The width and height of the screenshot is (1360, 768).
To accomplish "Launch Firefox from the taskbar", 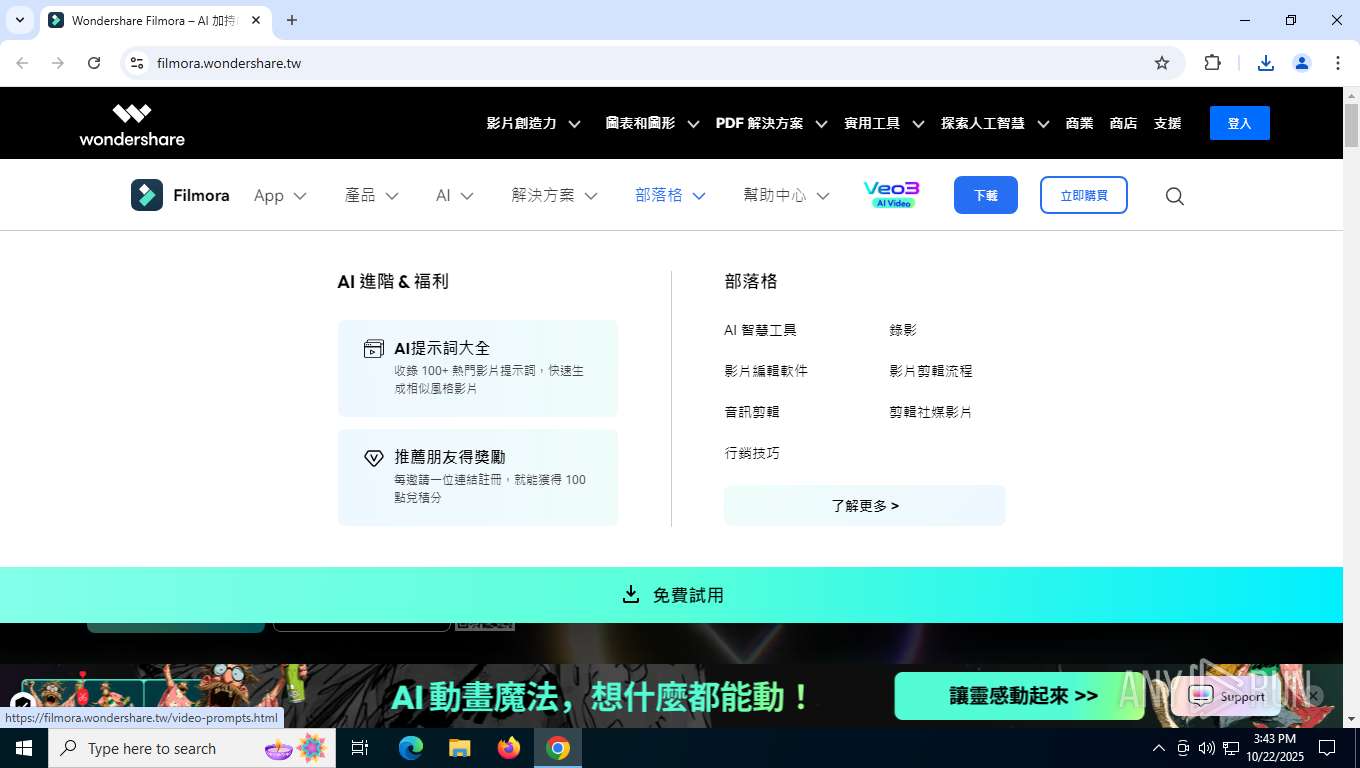I will (x=509, y=748).
